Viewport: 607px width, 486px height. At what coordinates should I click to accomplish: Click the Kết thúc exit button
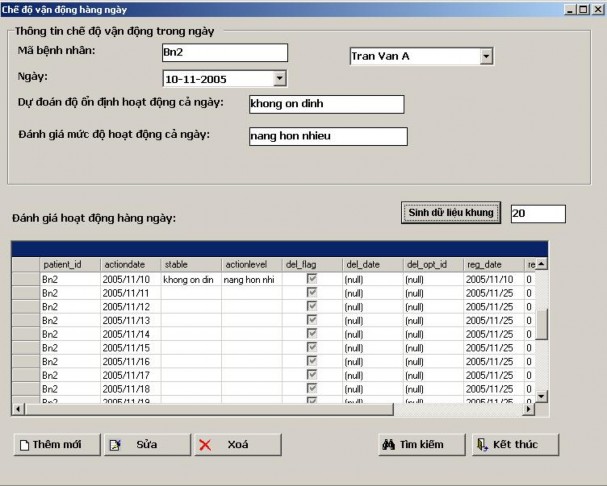coord(515,444)
